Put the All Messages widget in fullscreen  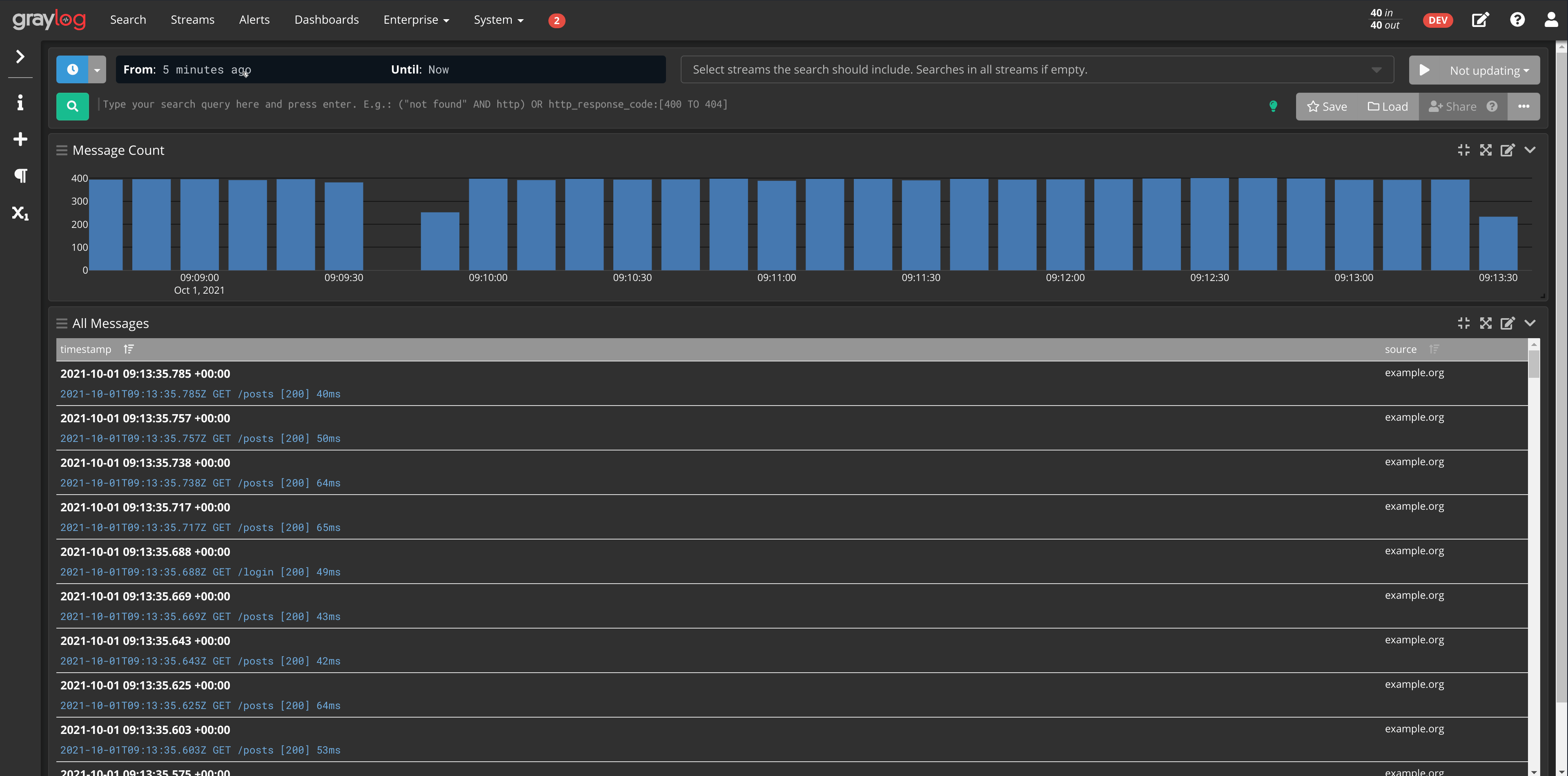click(x=1486, y=323)
